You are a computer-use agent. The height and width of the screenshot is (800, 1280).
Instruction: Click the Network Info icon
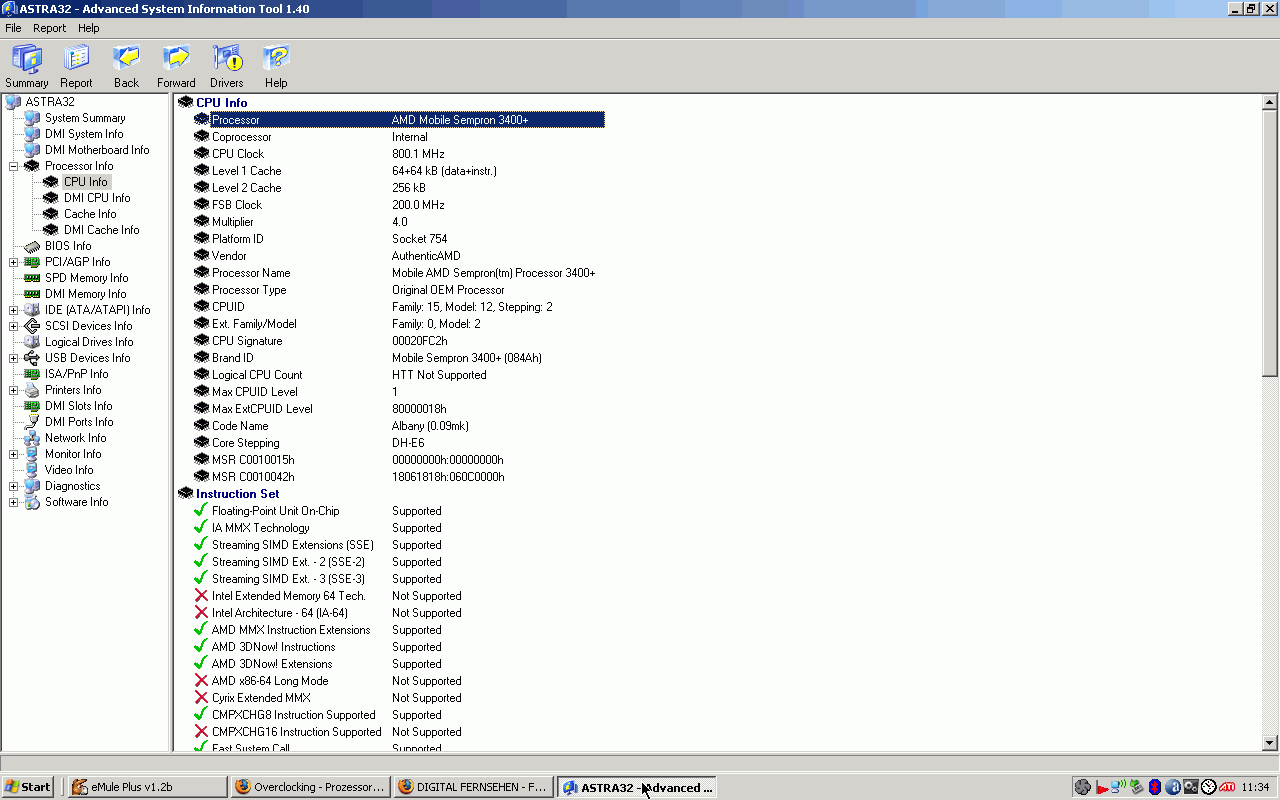coord(32,438)
